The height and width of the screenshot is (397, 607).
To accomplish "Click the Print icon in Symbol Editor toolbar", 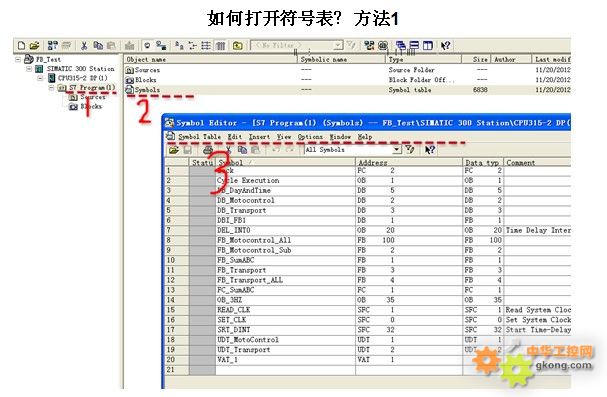I will [208, 150].
